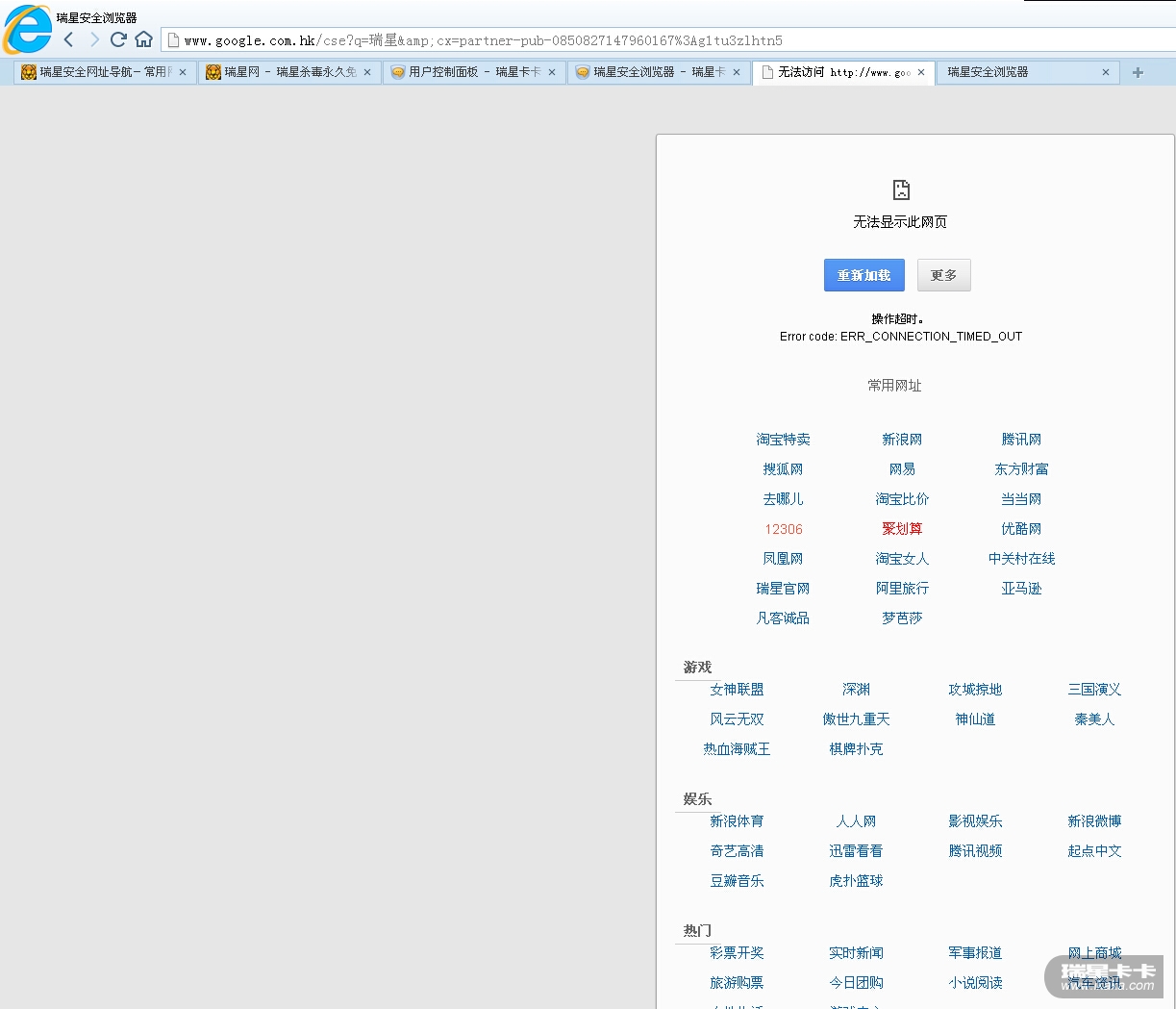The height and width of the screenshot is (1009, 1176).
Task: Open the 淘宝比价 link
Action: [x=902, y=499]
